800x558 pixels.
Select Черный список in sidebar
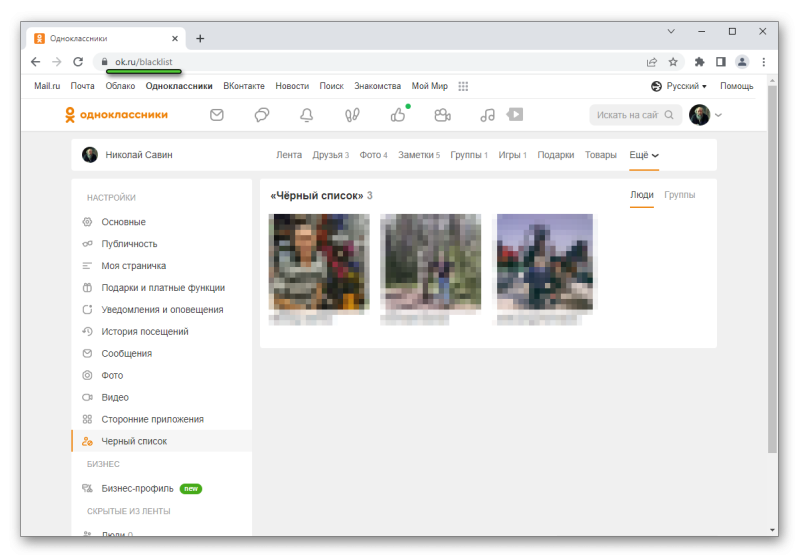[162, 441]
